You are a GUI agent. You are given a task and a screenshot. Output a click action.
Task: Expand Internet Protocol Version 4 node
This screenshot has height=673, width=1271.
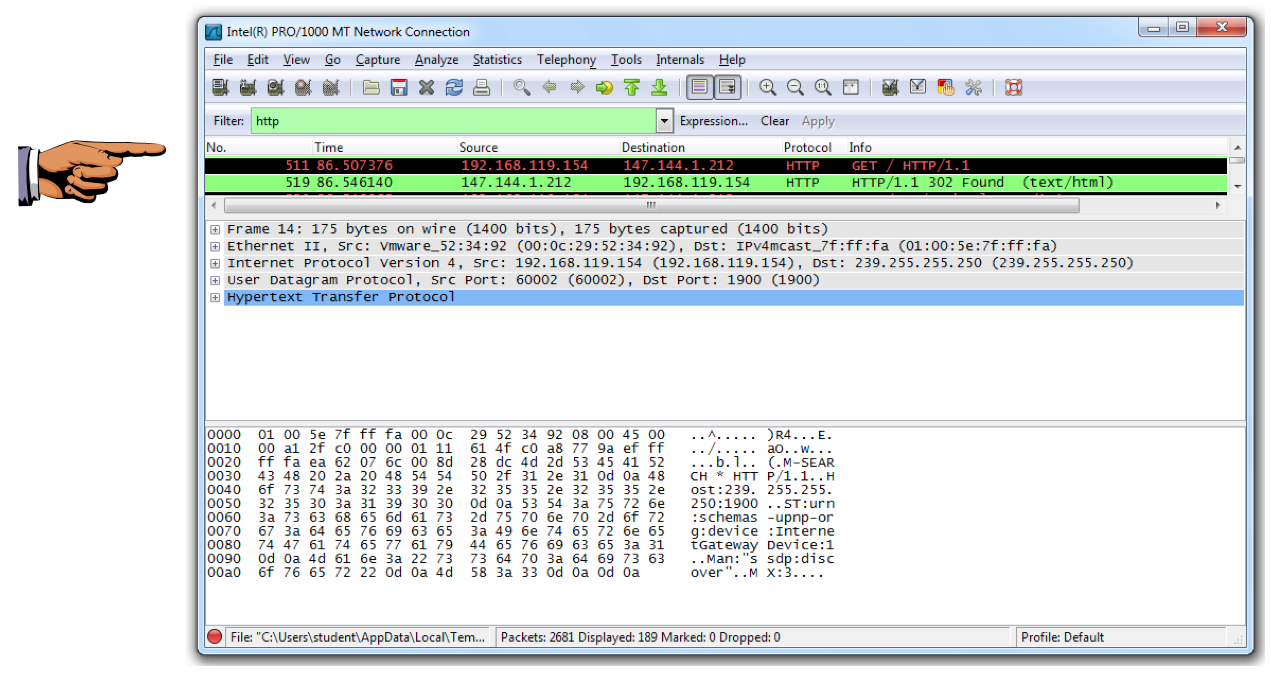tap(215, 263)
